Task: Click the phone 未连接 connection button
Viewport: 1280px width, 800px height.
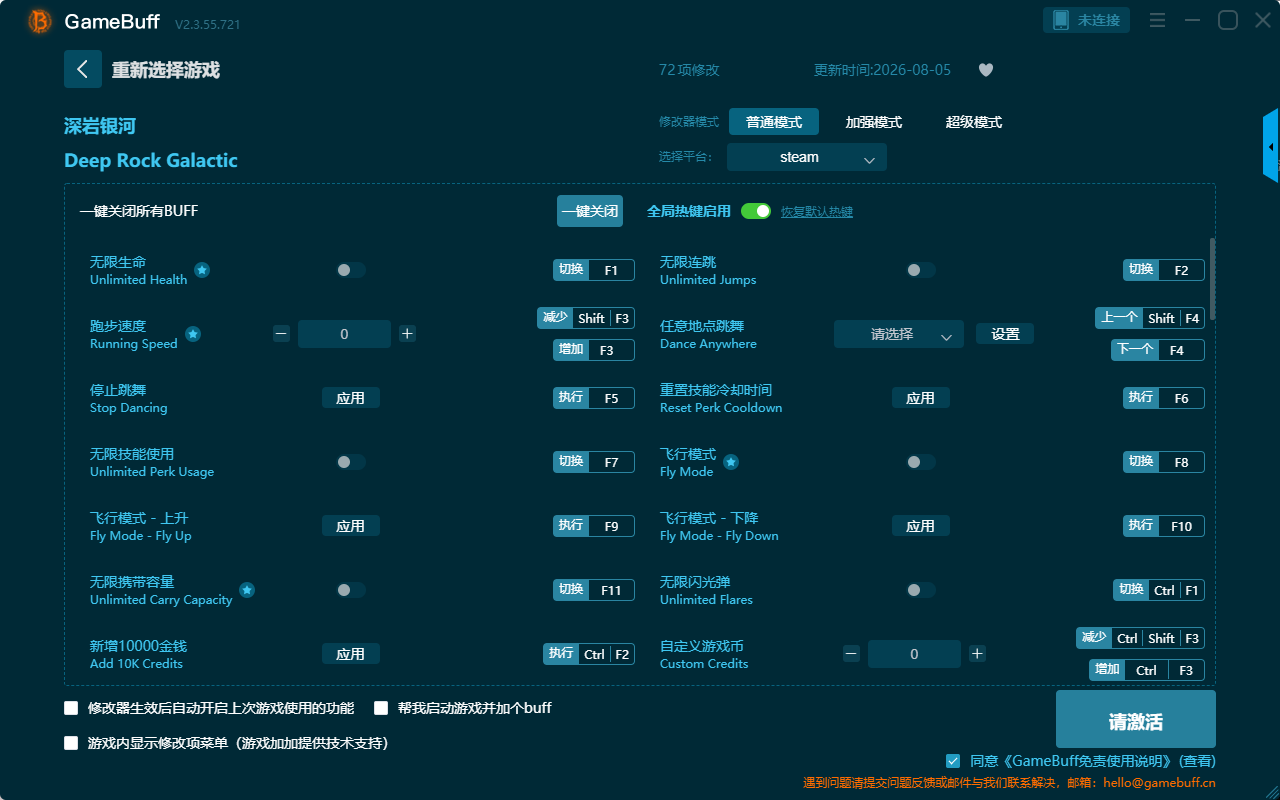Action: [x=1087, y=20]
